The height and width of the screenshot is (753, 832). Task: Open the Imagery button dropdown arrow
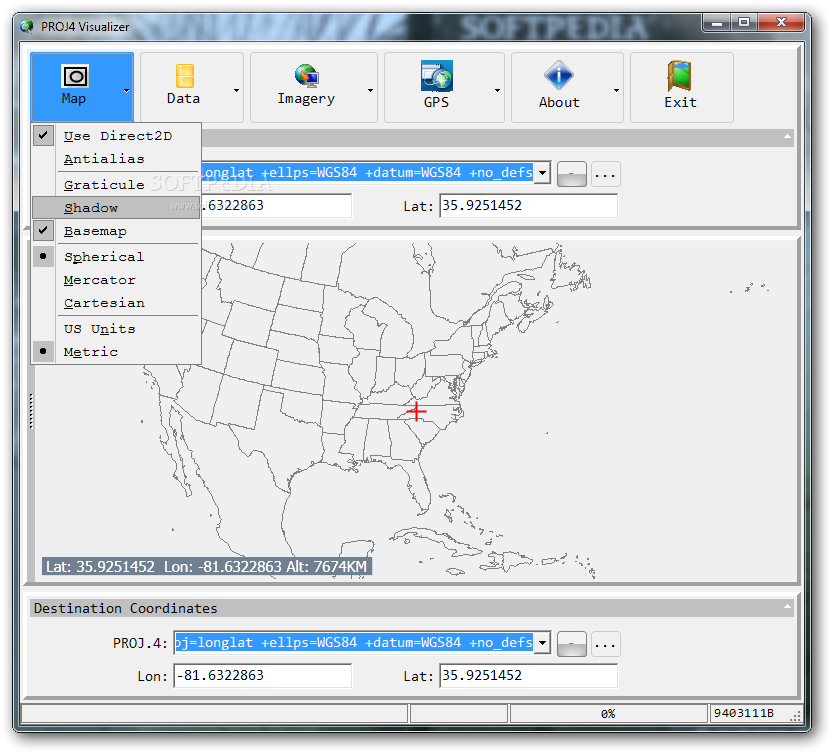point(370,90)
